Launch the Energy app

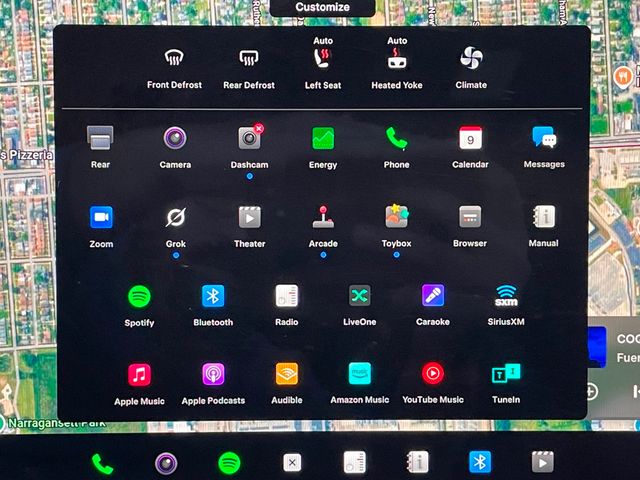click(x=323, y=138)
